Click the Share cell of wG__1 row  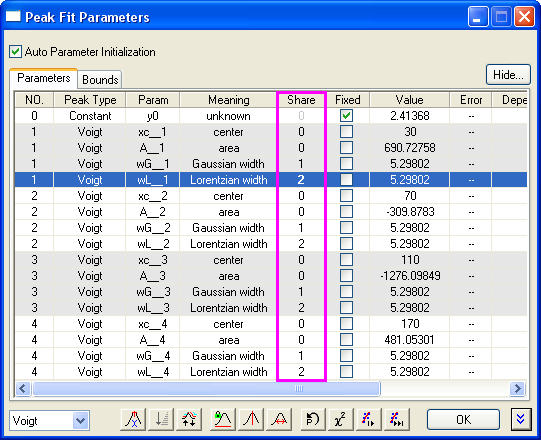pos(301,164)
